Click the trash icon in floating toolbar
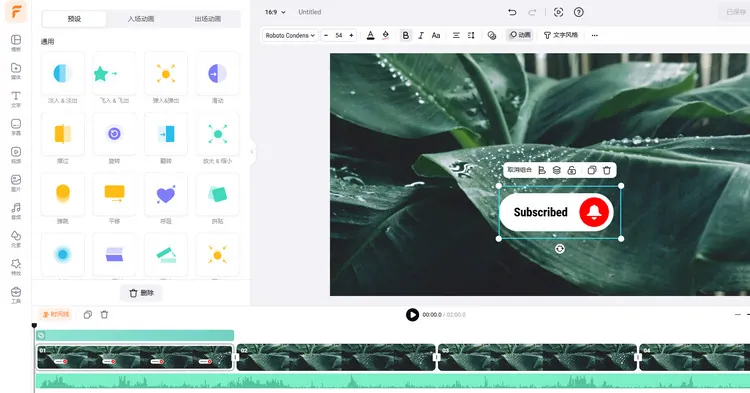The height and width of the screenshot is (393, 750). tap(607, 170)
